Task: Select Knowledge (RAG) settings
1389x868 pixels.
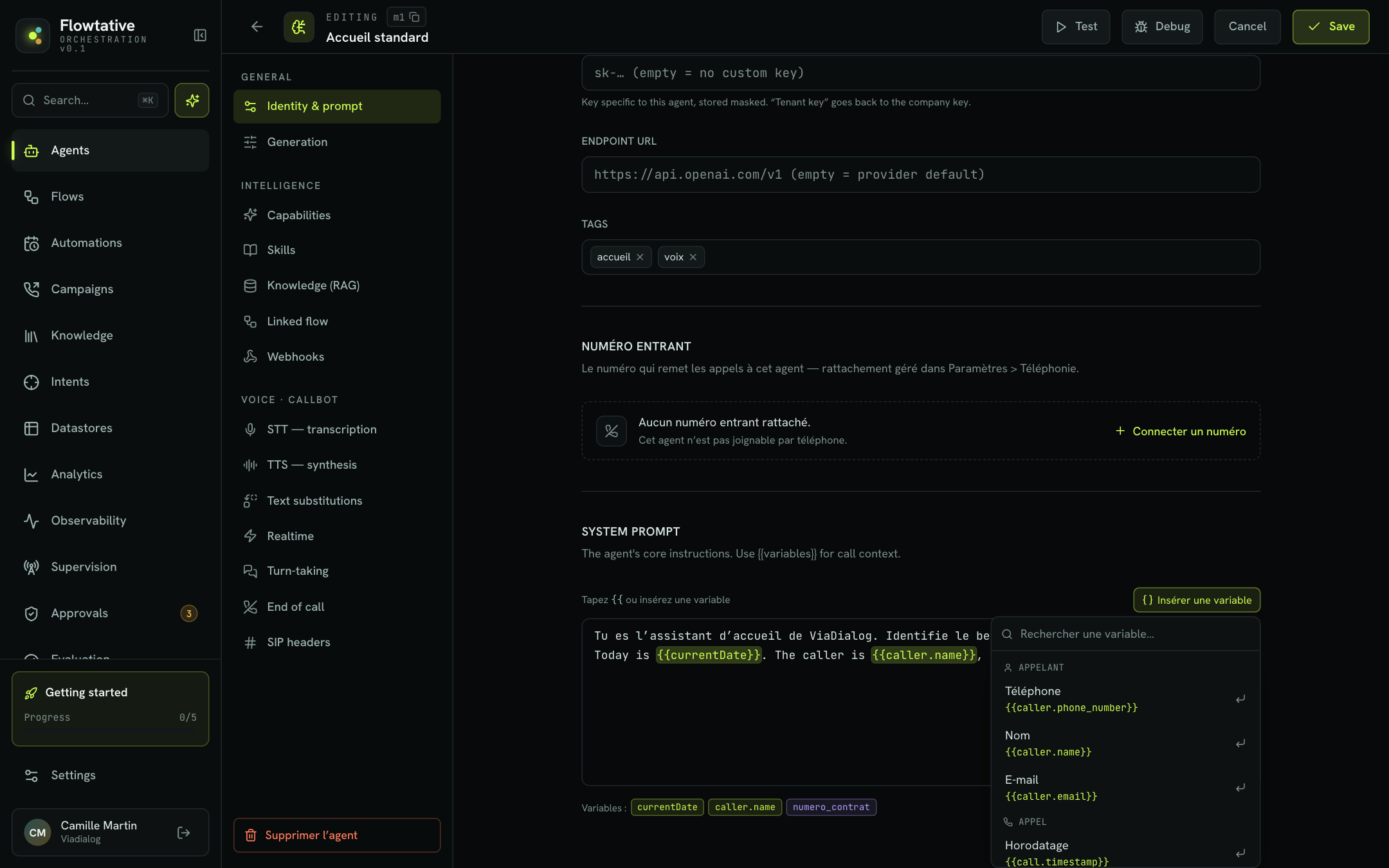Action: tap(337, 285)
